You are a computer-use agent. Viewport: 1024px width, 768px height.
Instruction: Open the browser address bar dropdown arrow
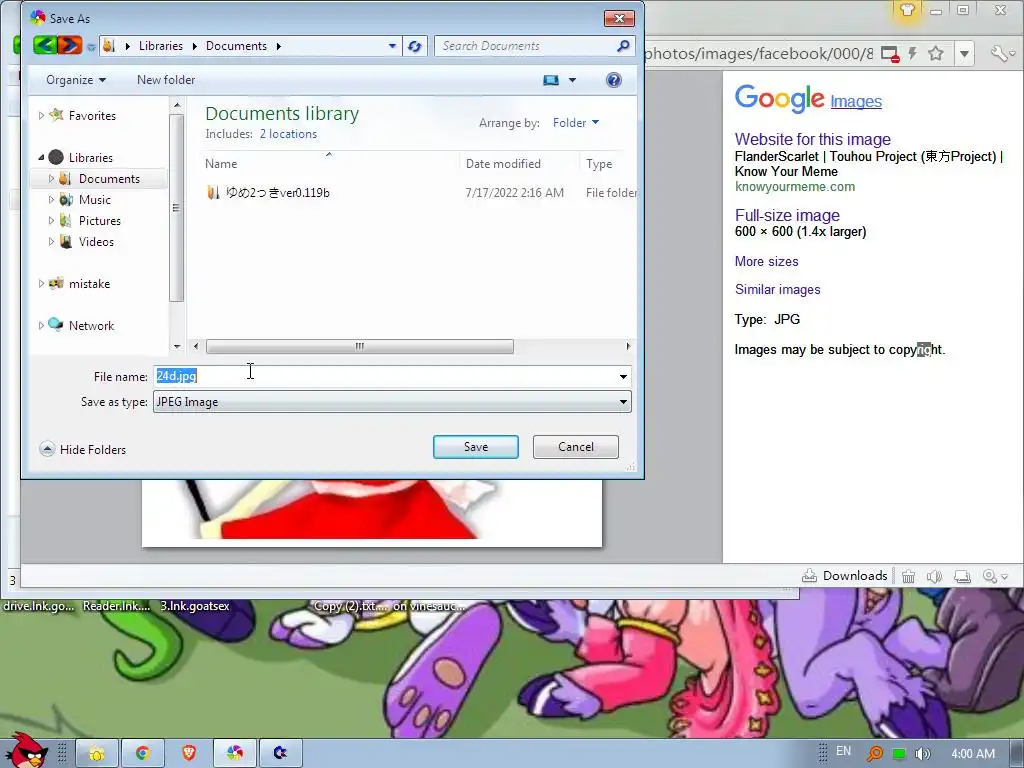click(x=964, y=54)
